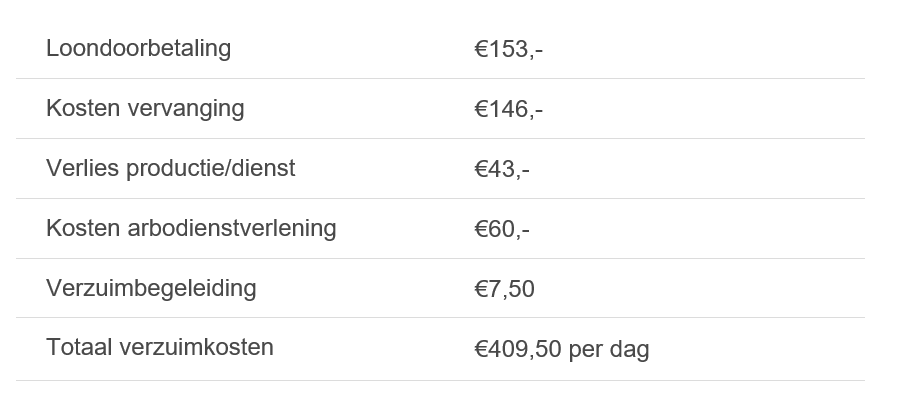Click 'per dag' text in total row
This screenshot has width=910, height=417.
click(x=609, y=350)
